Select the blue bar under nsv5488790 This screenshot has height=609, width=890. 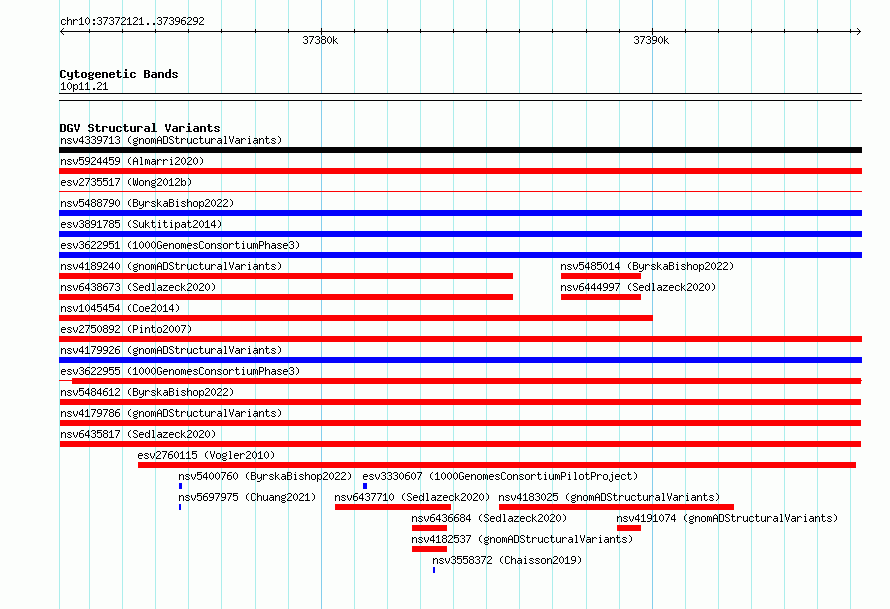[x=460, y=213]
